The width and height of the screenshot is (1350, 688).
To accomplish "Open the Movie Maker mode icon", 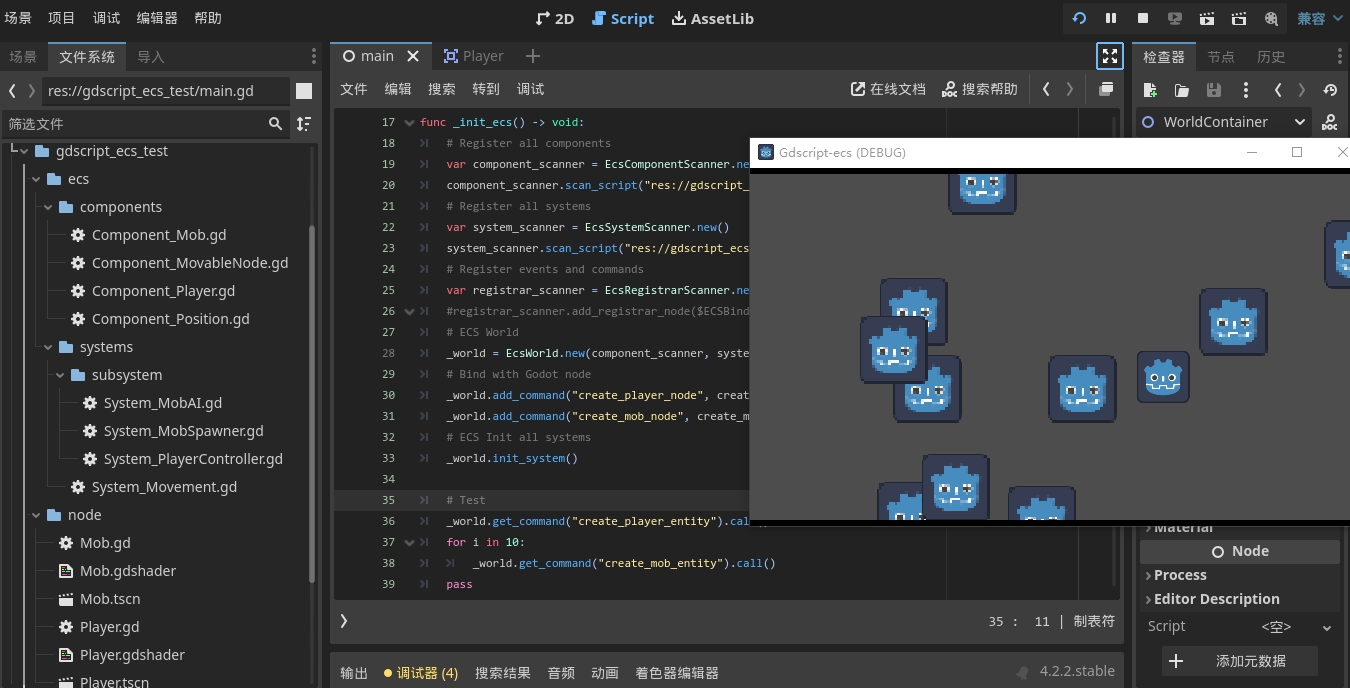I will point(1271,18).
